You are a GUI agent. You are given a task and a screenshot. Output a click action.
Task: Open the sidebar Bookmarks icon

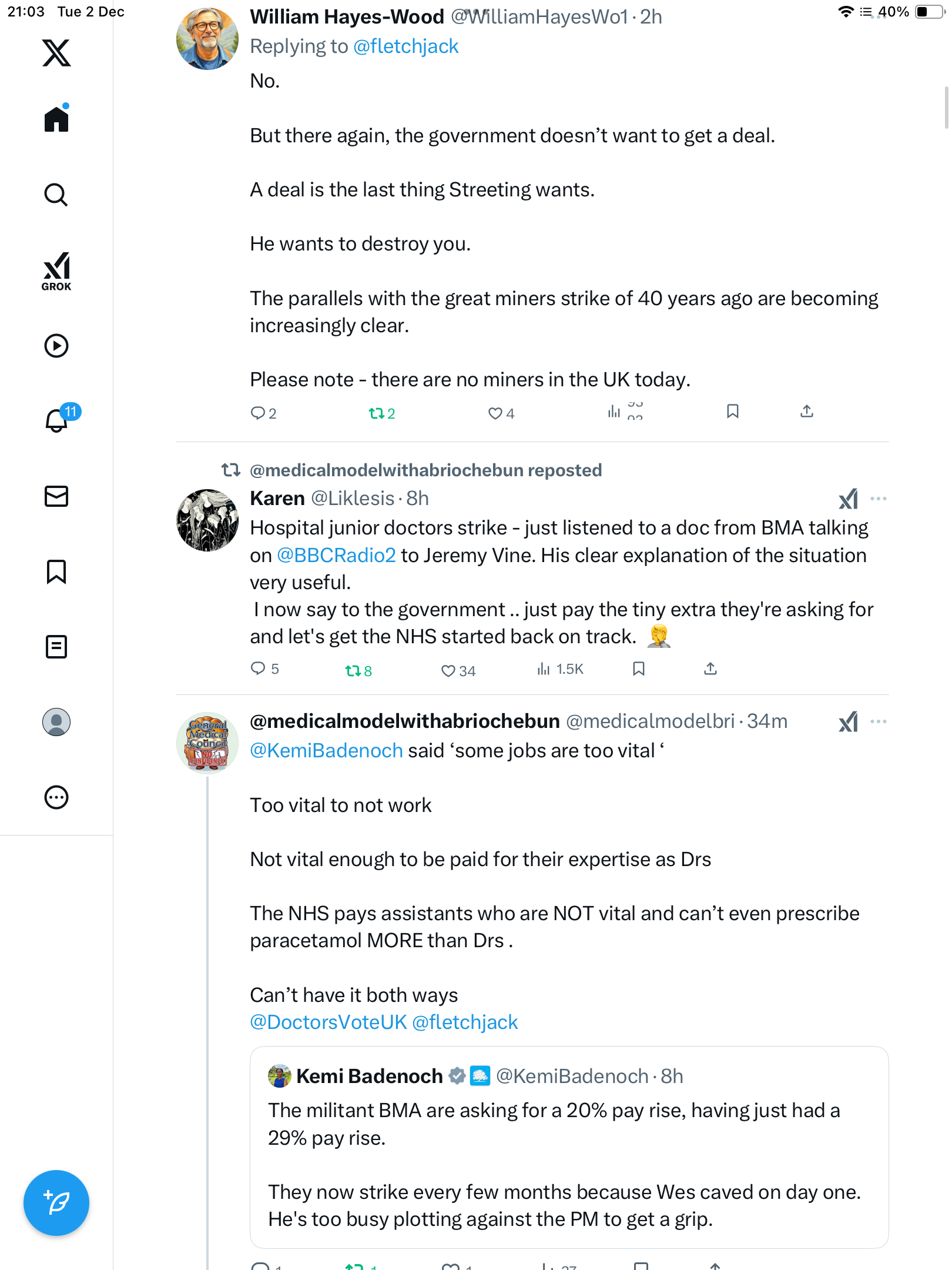[56, 571]
